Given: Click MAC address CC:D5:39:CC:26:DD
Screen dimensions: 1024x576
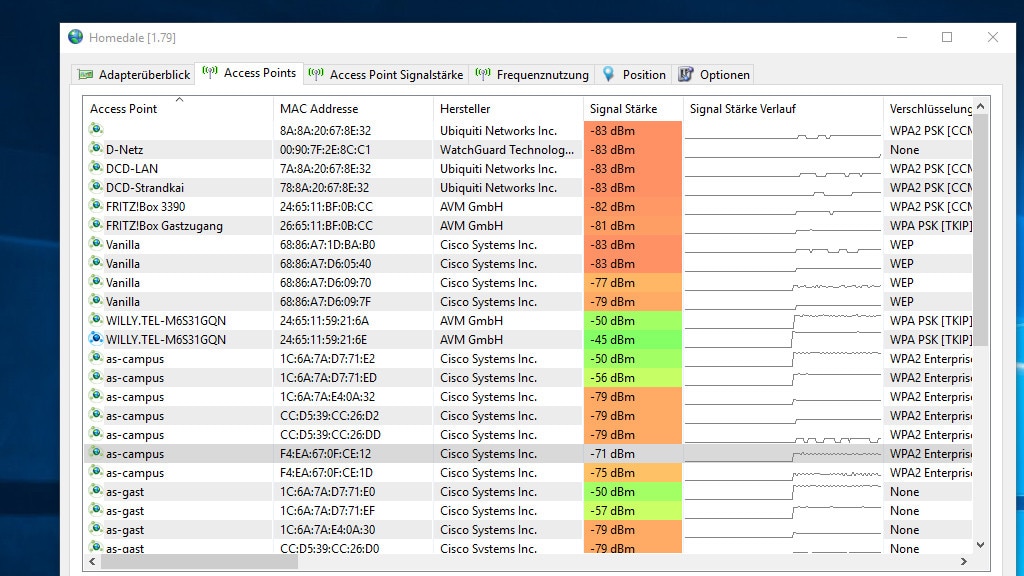Looking at the screenshot, I should point(330,435).
